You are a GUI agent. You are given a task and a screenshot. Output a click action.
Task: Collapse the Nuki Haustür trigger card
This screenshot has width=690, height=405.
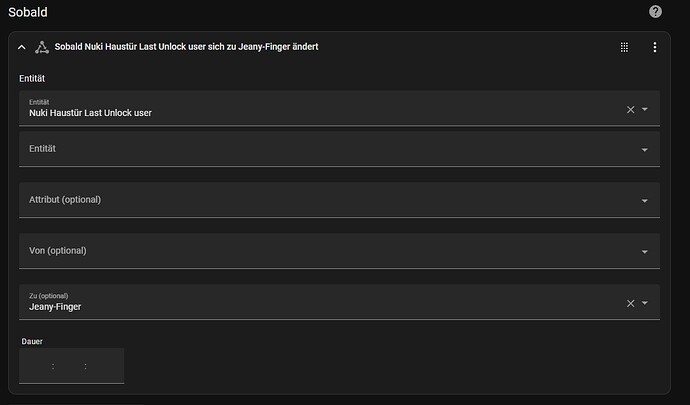click(22, 47)
